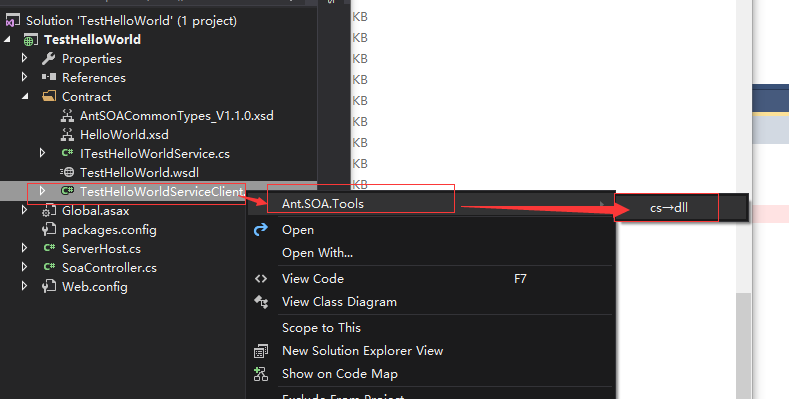This screenshot has width=789, height=399.
Task: Click the References node icon
Action: (x=49, y=77)
